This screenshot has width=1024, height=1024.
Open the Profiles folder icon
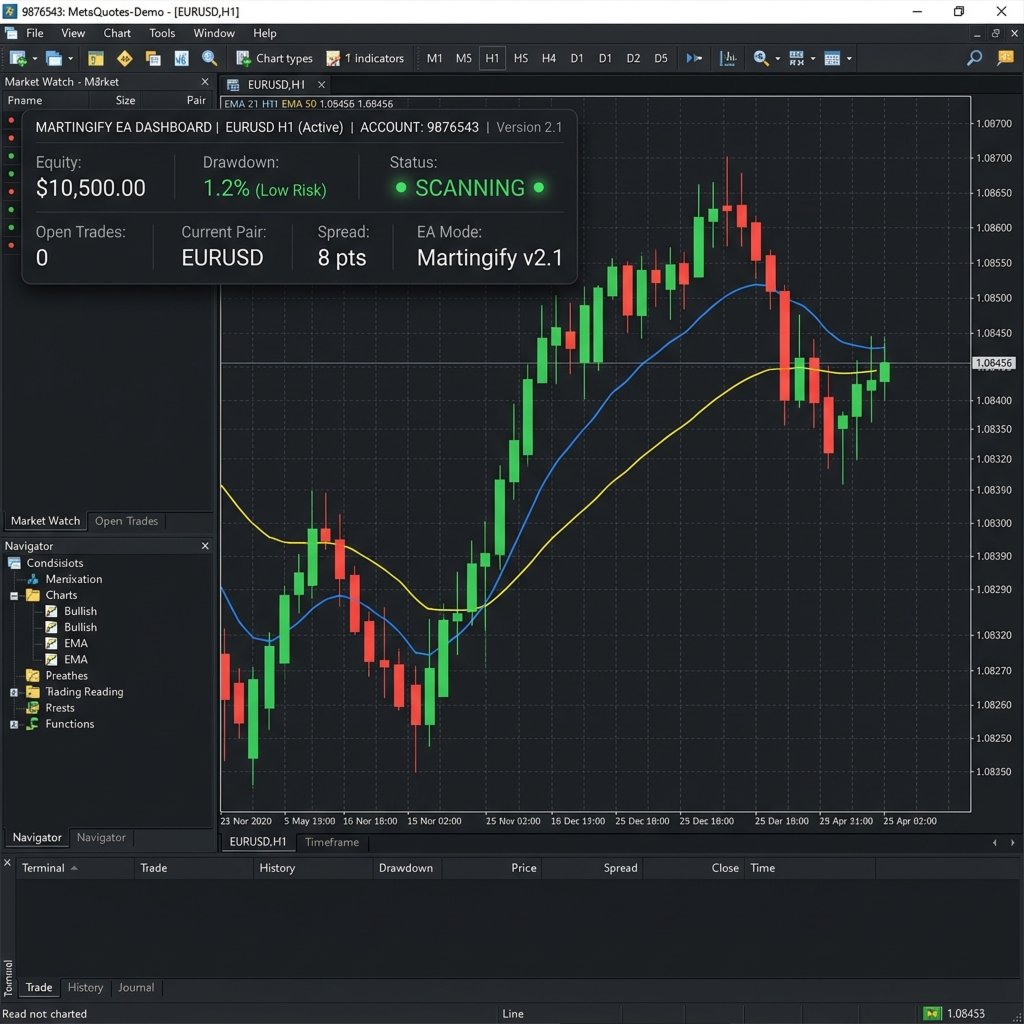coord(54,58)
